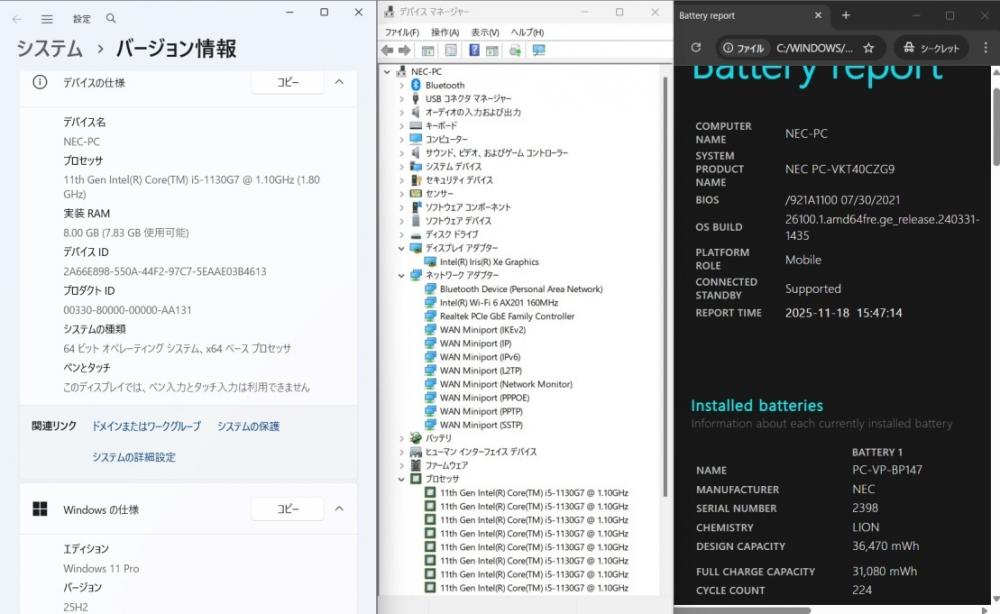
Task: Collapse the デバイスの仕様 section chevron
Action: pos(339,82)
